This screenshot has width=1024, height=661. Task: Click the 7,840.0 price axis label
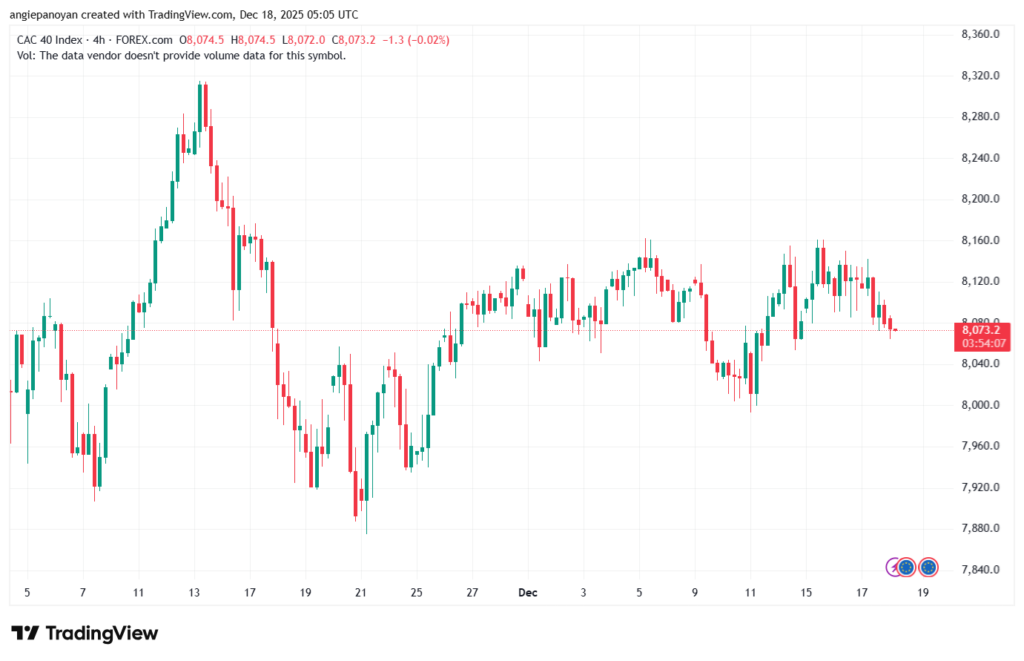(980, 570)
